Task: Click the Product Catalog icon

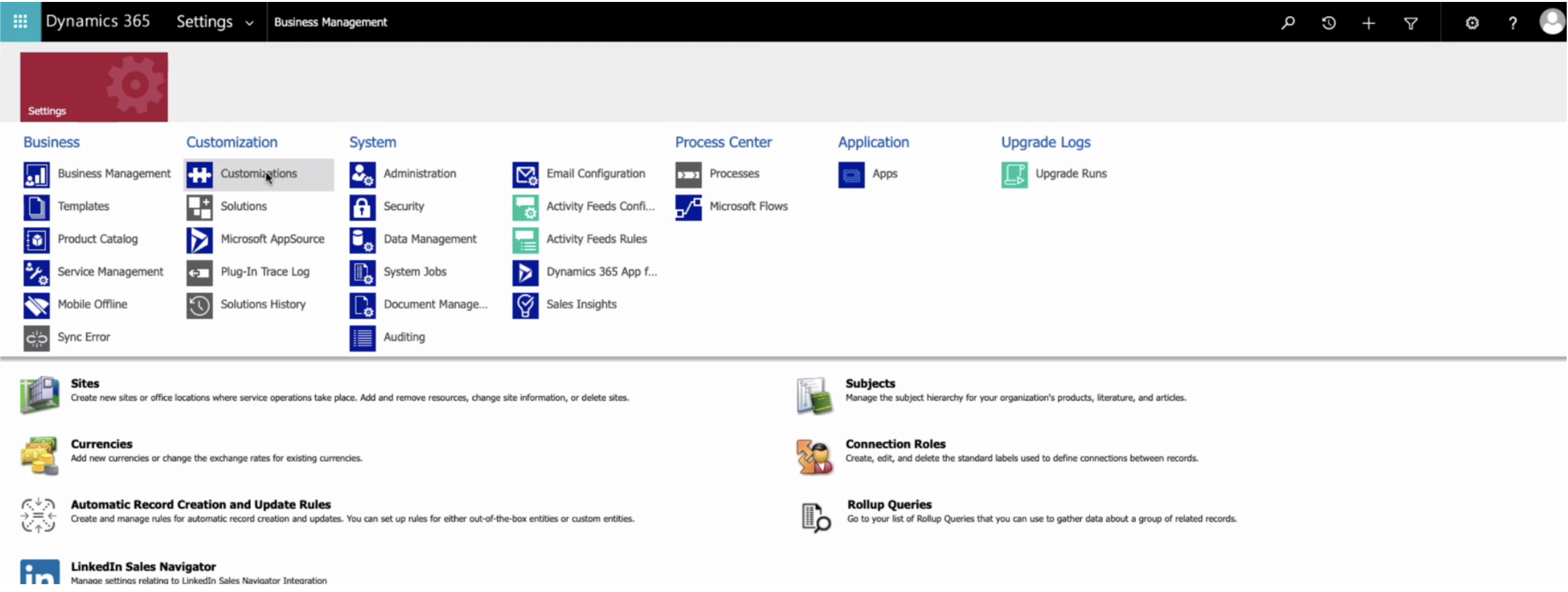Action: coord(36,240)
